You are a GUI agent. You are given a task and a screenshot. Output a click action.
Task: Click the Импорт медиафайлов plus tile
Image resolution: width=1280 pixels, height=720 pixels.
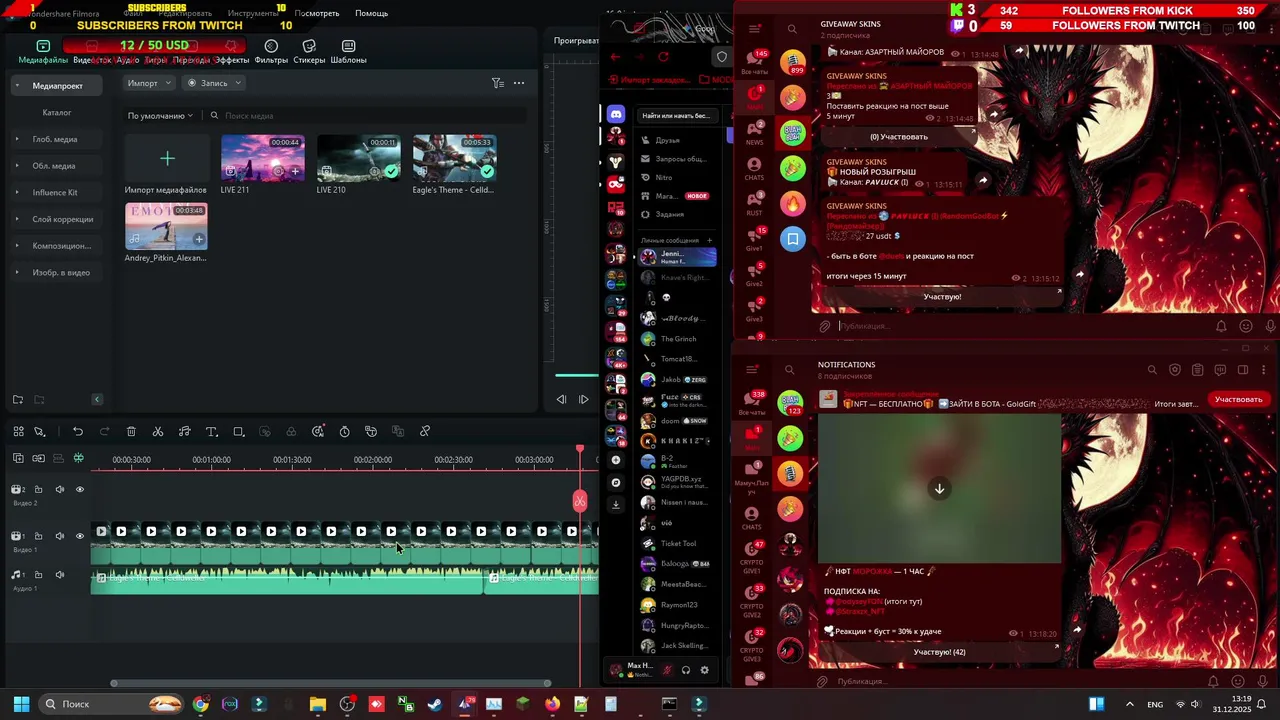pyautogui.click(x=167, y=158)
